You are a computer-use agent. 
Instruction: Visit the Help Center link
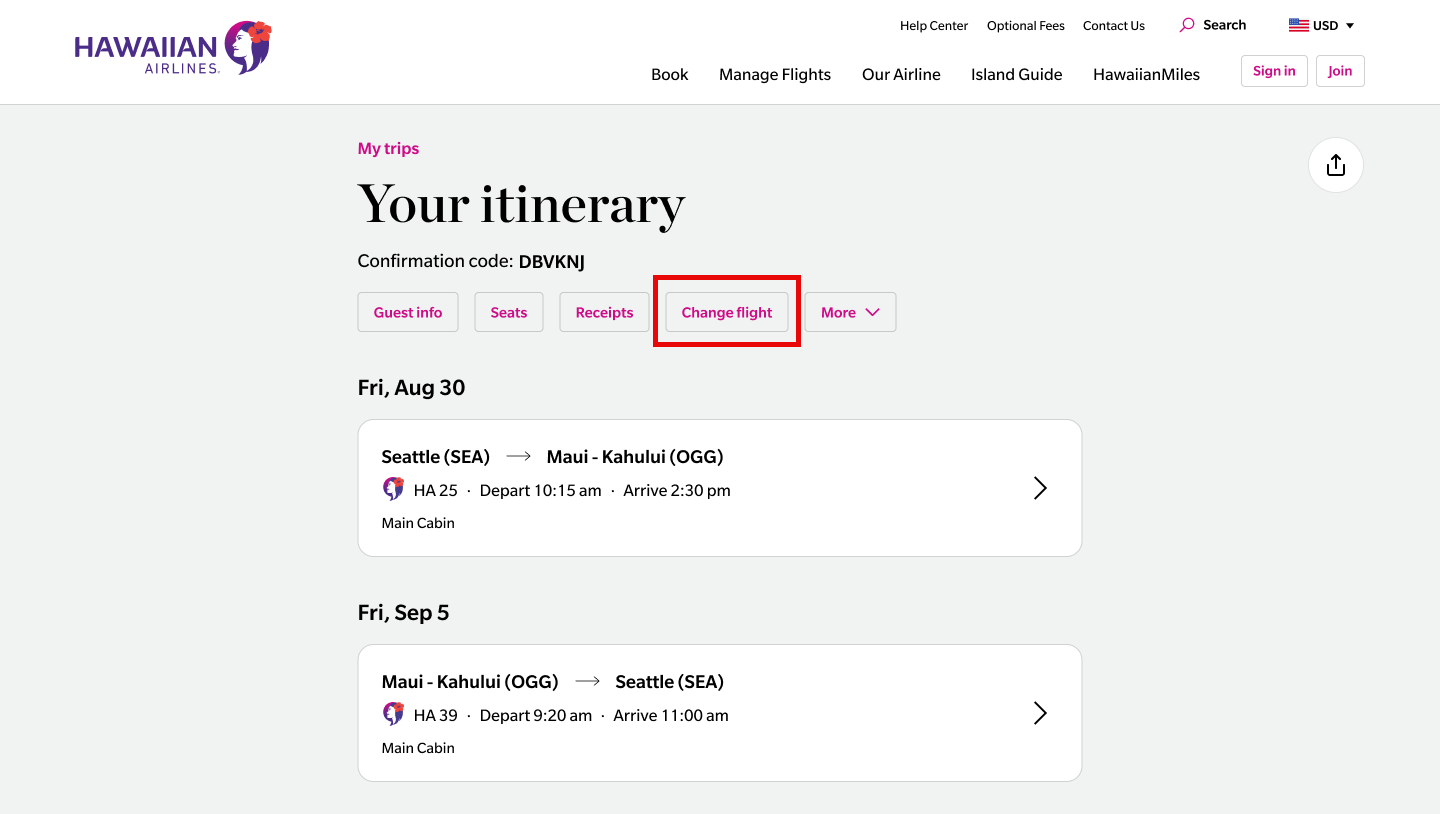(x=934, y=26)
